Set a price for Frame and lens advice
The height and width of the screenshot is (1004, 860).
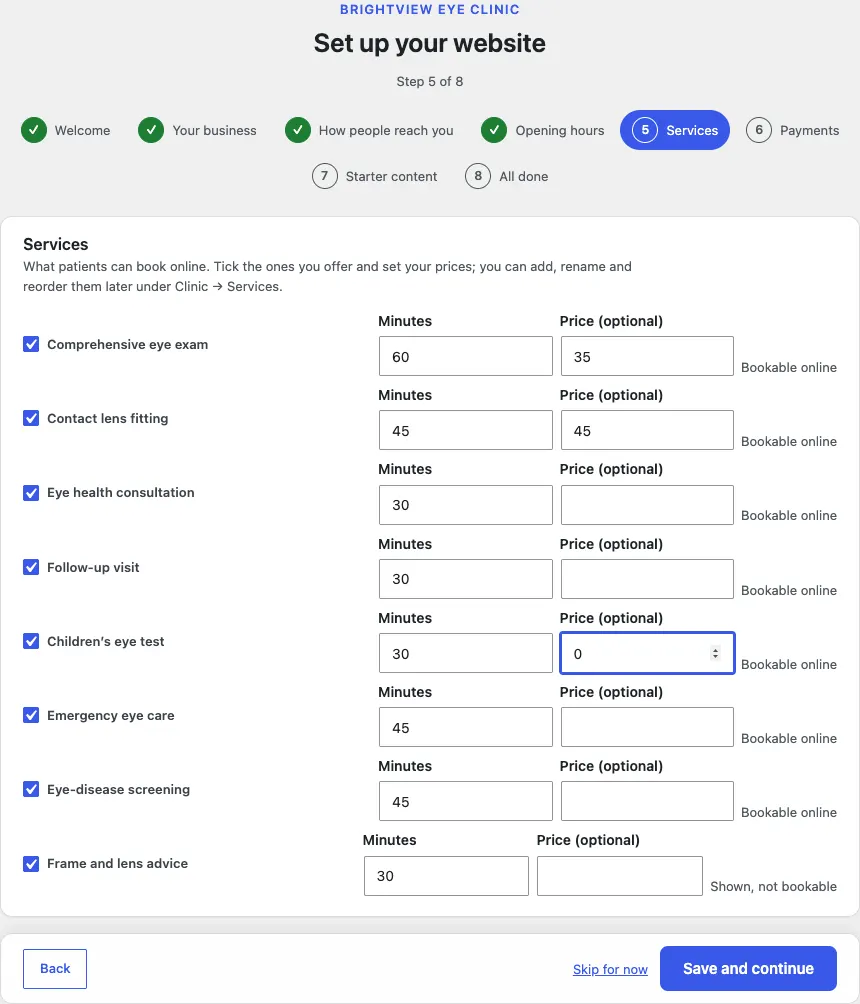click(x=620, y=876)
